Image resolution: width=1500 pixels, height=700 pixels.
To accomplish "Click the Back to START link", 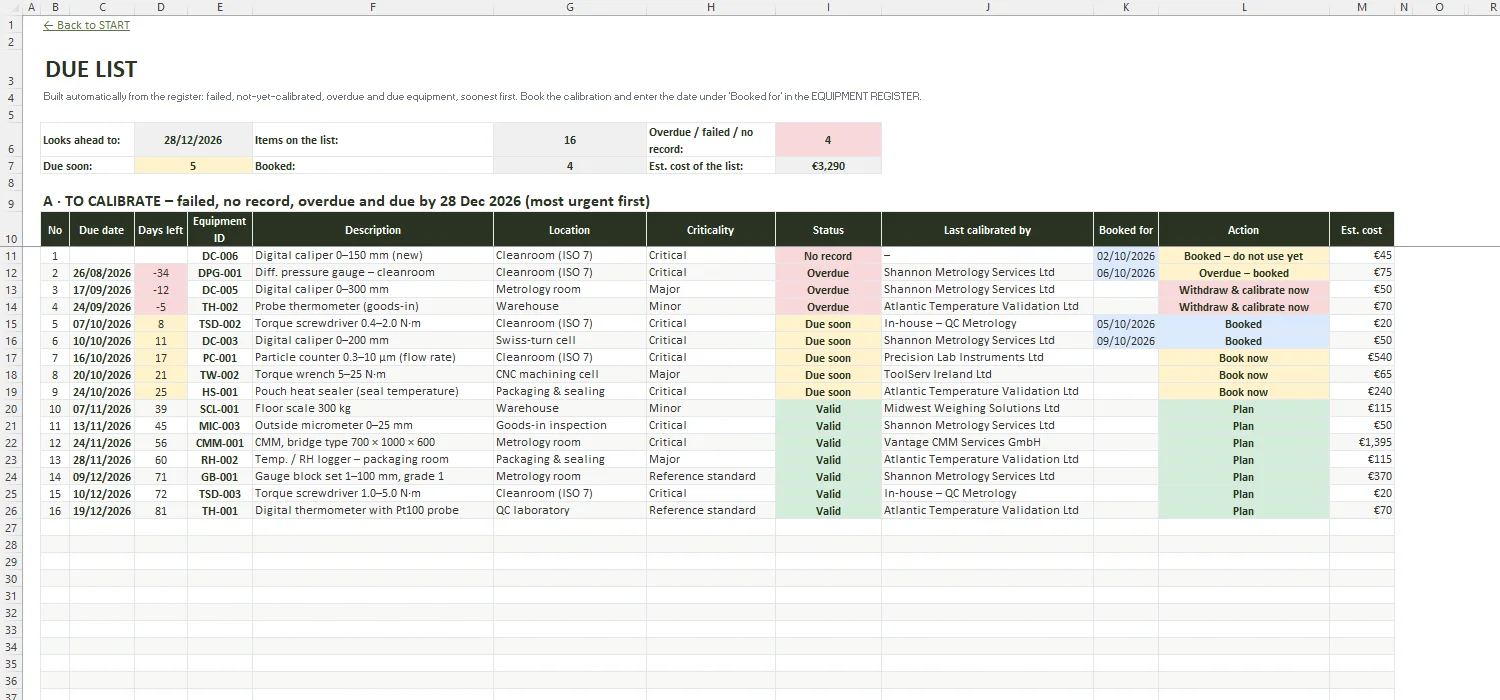I will [x=86, y=25].
